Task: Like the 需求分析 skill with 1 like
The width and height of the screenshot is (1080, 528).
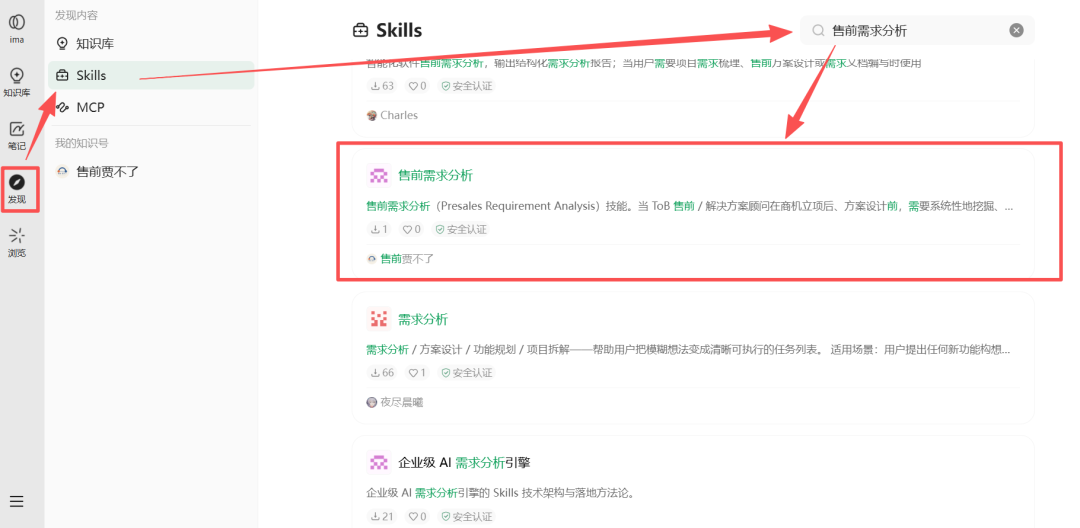Action: click(x=417, y=372)
